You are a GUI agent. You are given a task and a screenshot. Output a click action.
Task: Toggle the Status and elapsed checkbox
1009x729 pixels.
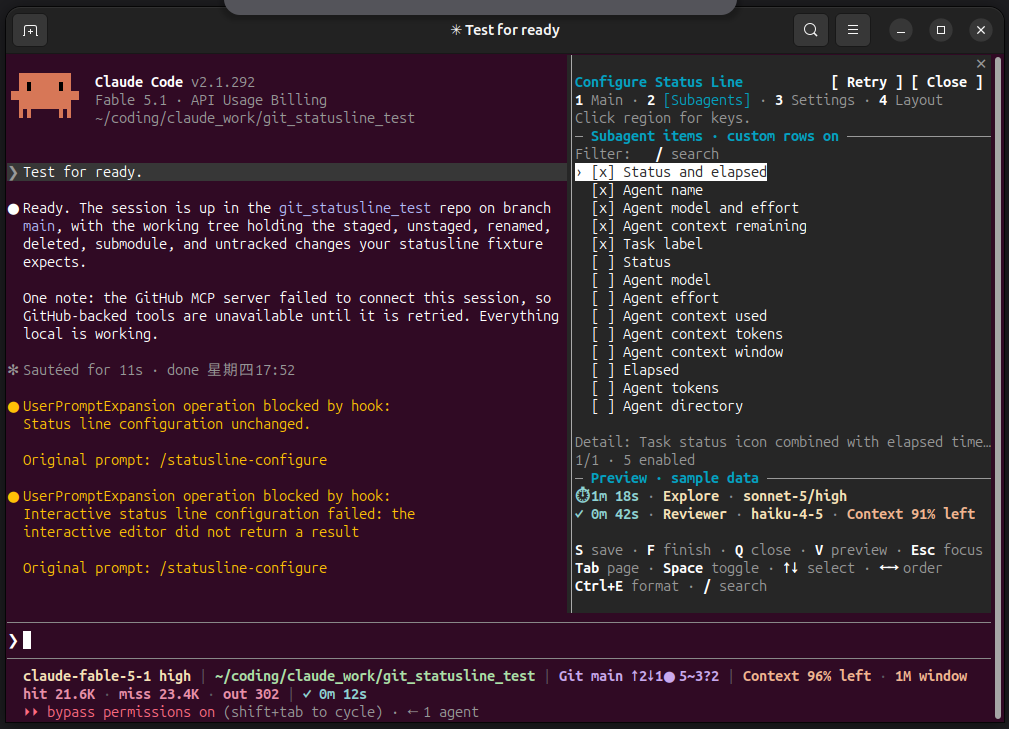(x=603, y=172)
